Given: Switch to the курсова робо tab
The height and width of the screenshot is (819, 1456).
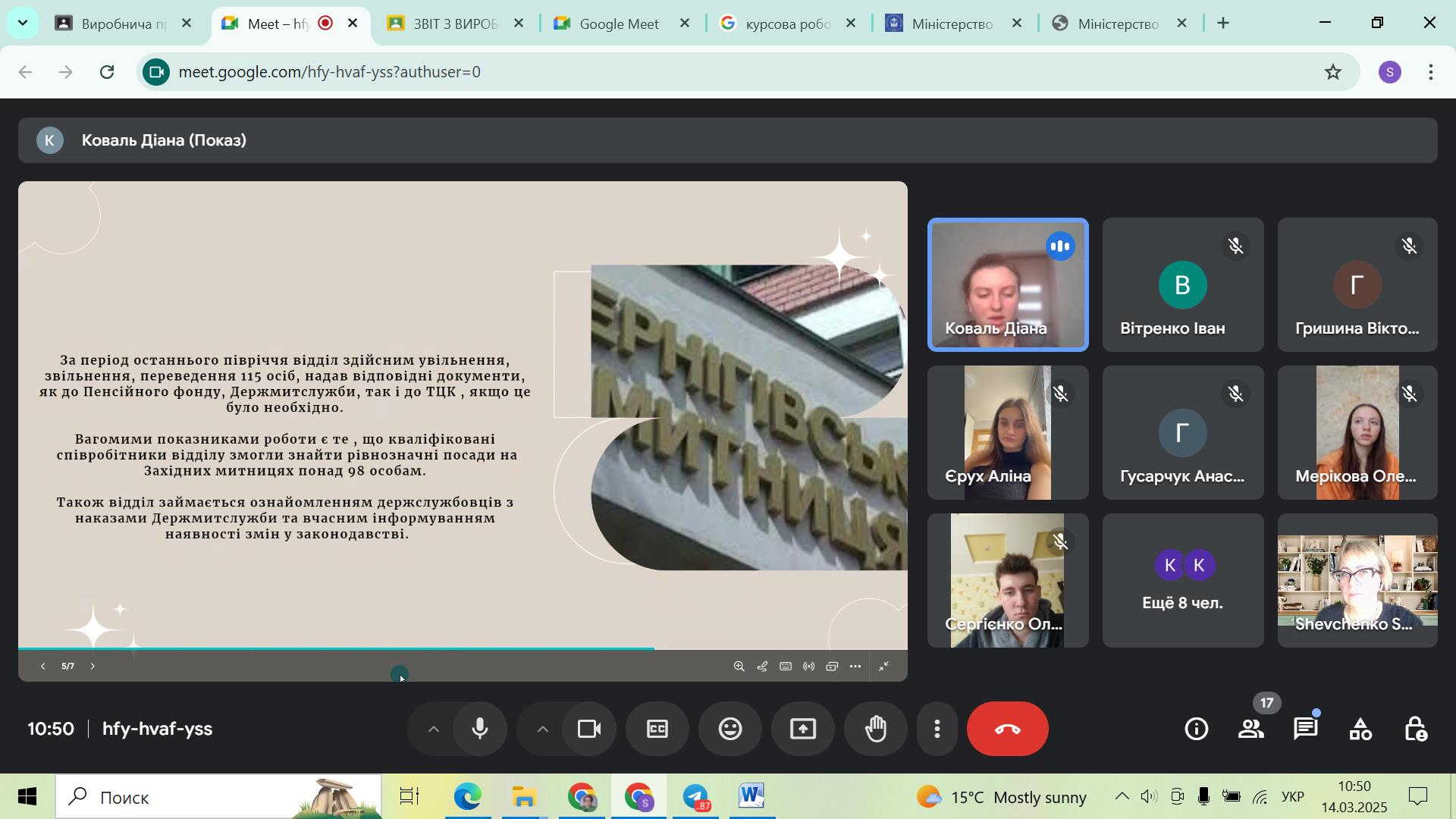Looking at the screenshot, I should click(787, 24).
